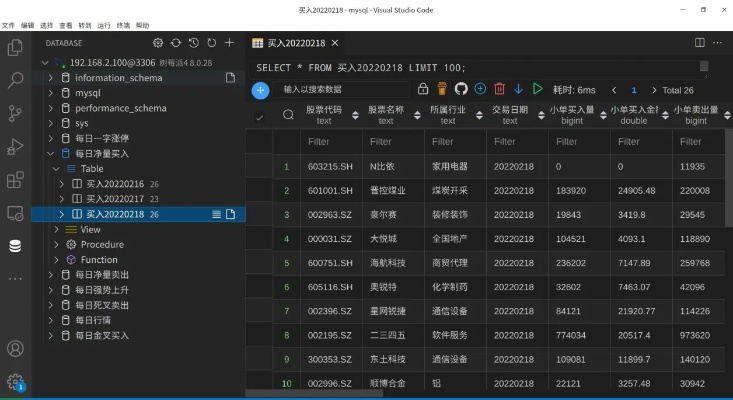Open the 查看 menu
The image size is (733, 400).
66,25
